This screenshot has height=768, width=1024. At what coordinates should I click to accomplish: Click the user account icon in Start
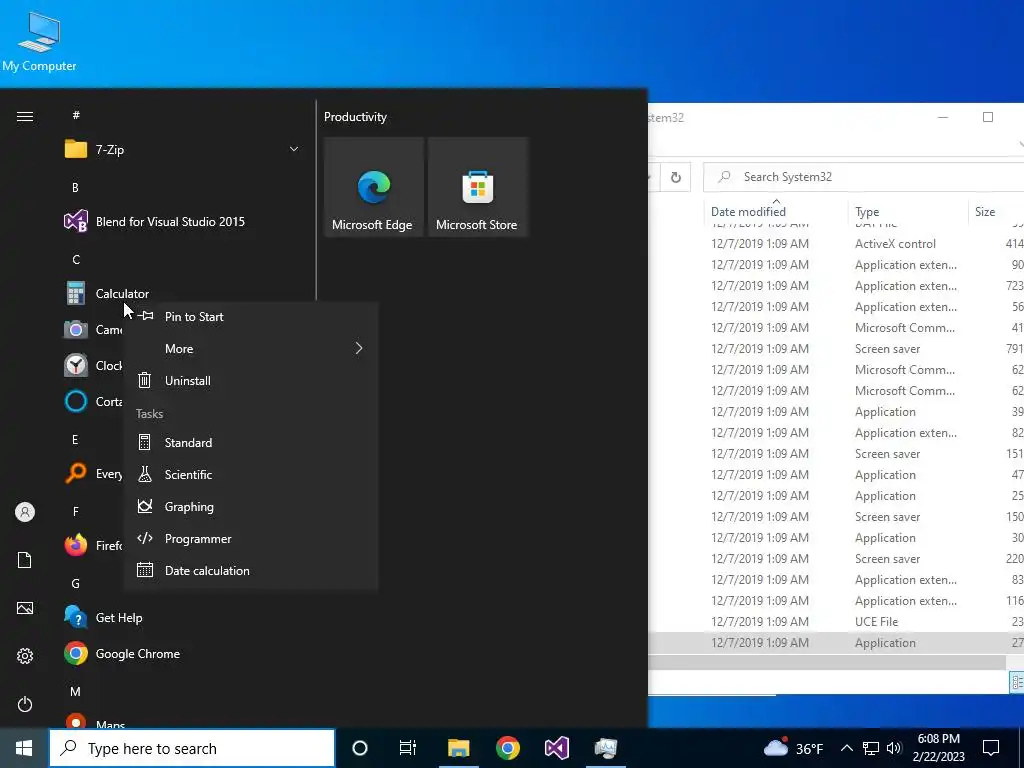25,512
